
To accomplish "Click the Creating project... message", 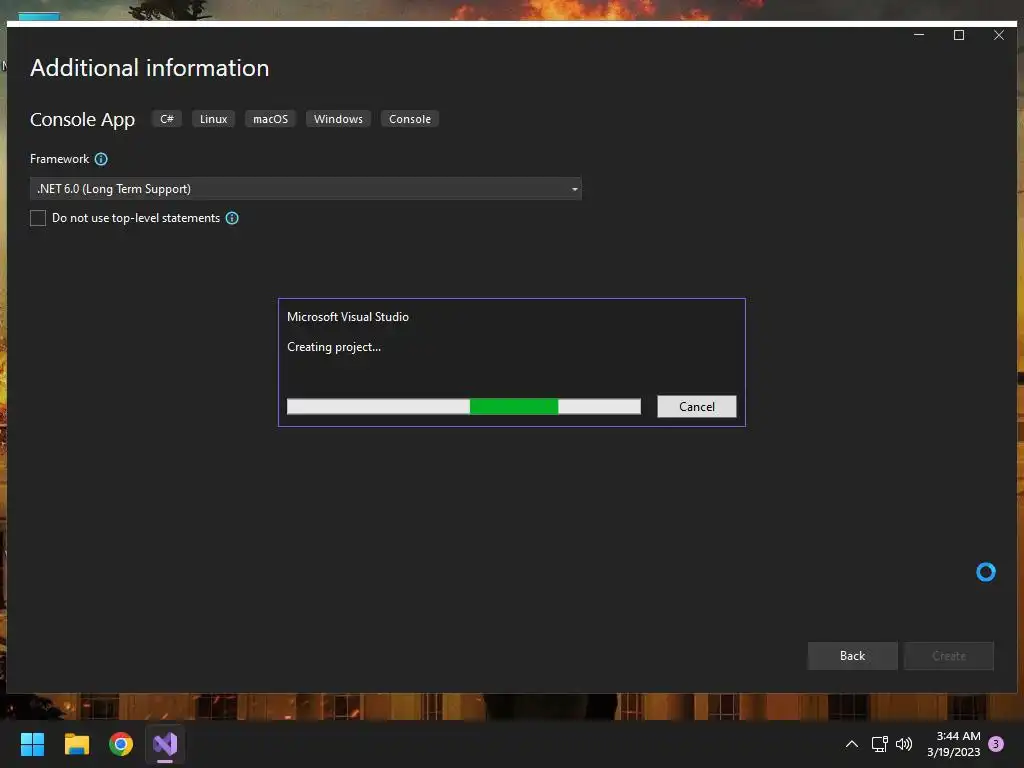I will [x=334, y=347].
